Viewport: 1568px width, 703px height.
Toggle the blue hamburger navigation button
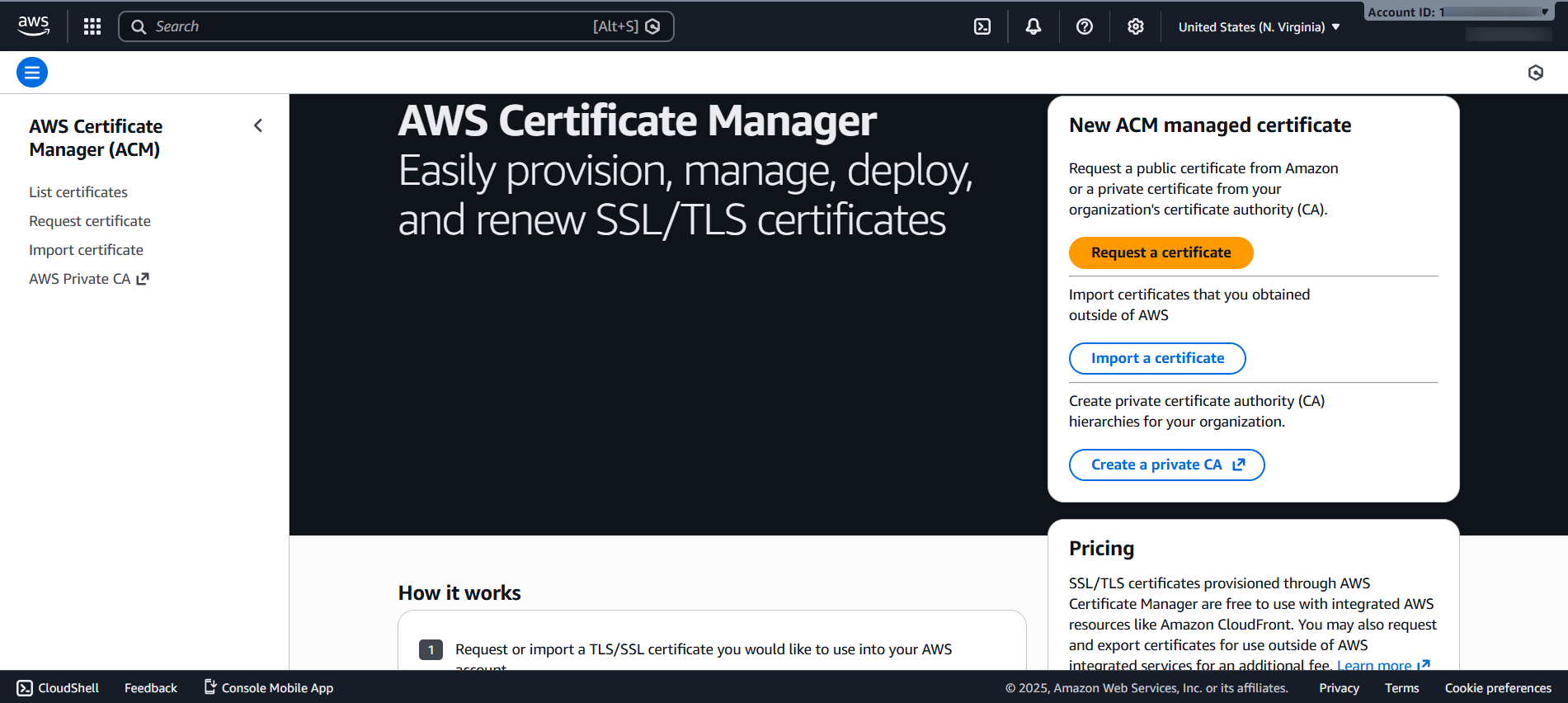click(x=32, y=73)
